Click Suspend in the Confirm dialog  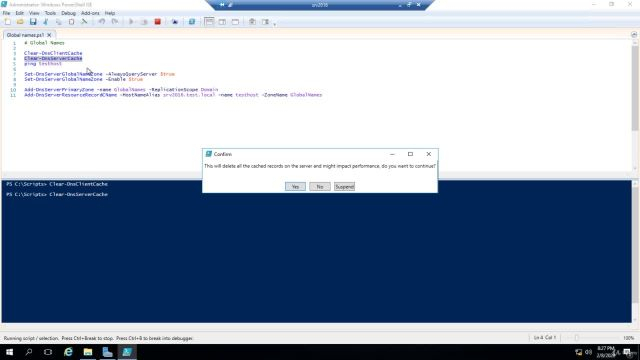click(344, 187)
